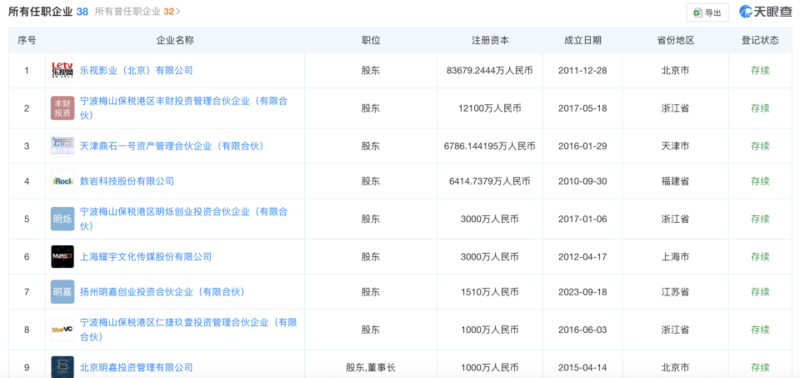Click the 明烁 logo icon
This screenshot has height=378, width=800.
[62, 219]
